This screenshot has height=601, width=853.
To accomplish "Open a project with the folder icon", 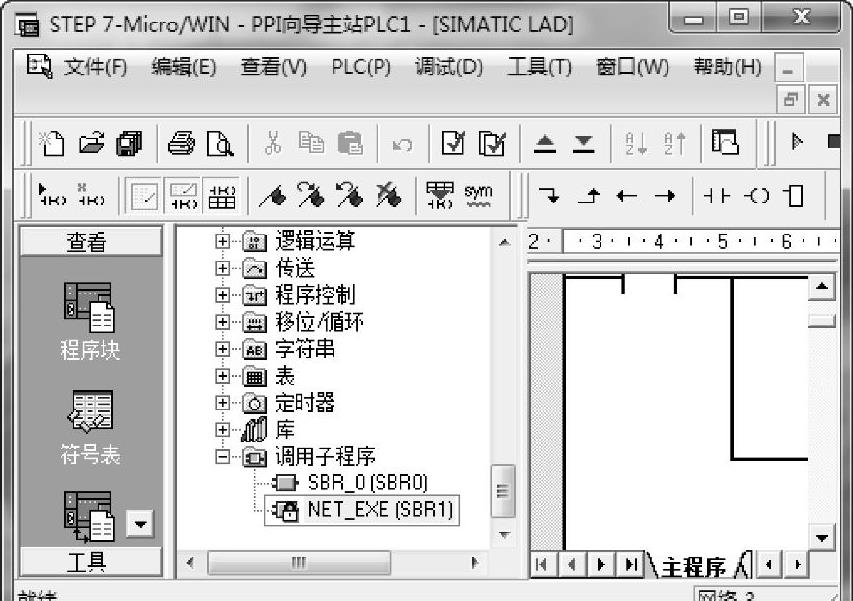I will click(91, 144).
